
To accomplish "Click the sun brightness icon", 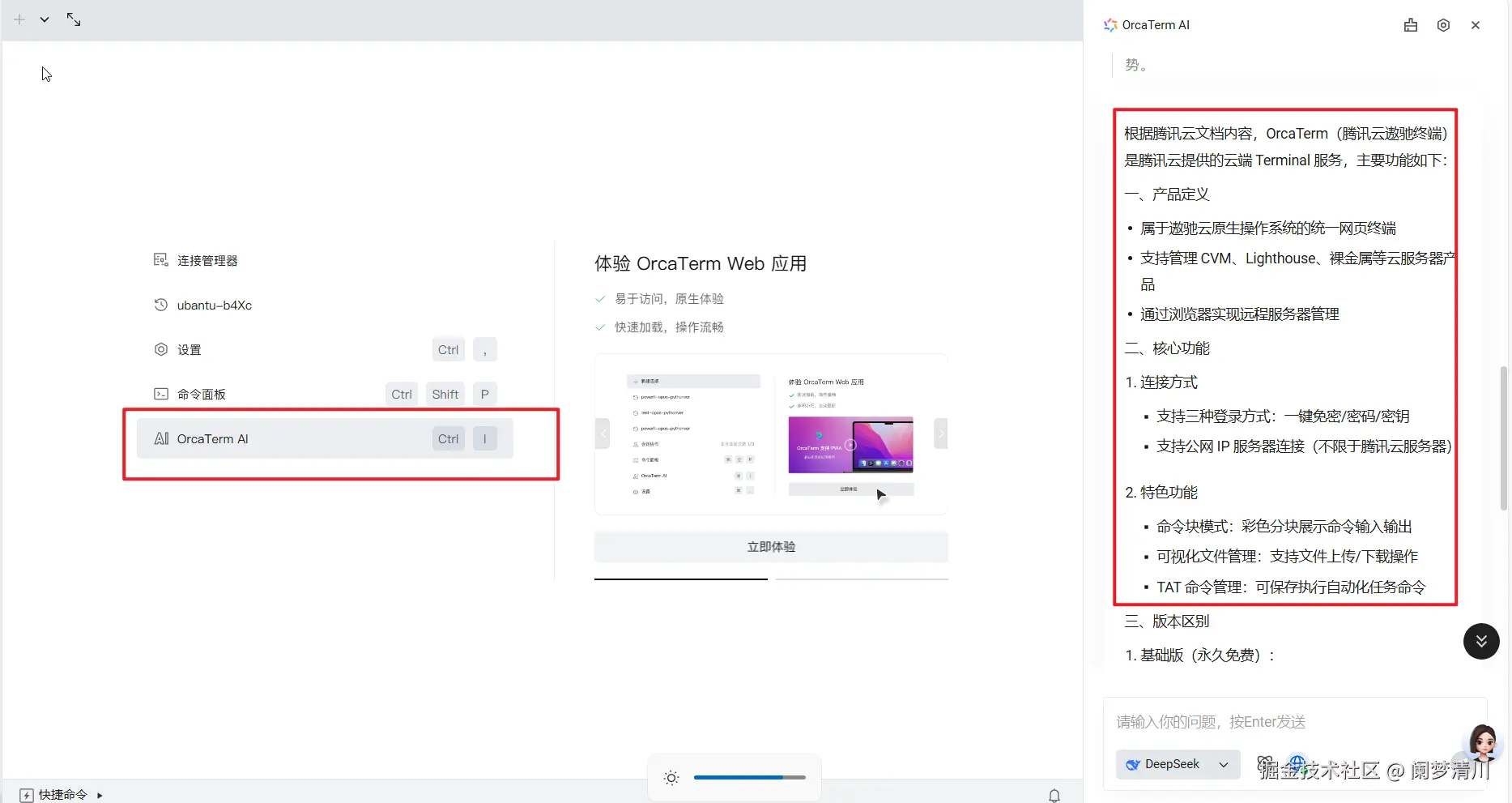I will coord(671,778).
